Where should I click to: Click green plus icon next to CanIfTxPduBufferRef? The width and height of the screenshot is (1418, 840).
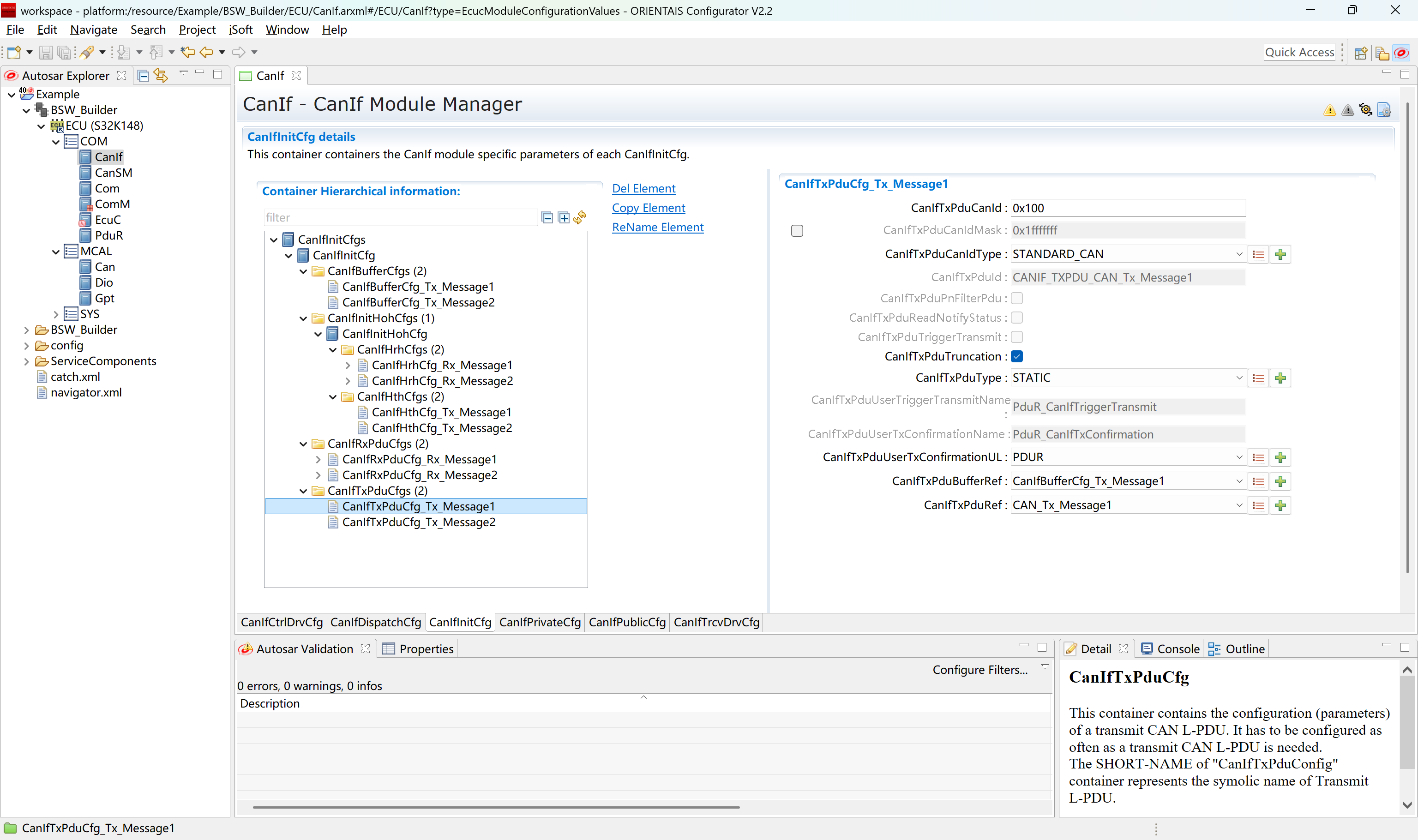(x=1280, y=481)
